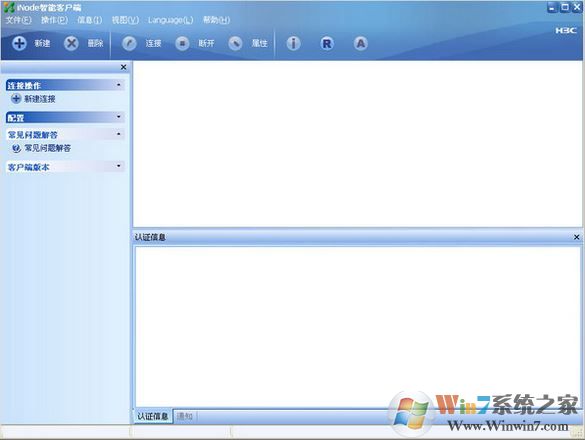Click the round 'R' toolbar icon
This screenshot has height=440, width=585.
327,44
